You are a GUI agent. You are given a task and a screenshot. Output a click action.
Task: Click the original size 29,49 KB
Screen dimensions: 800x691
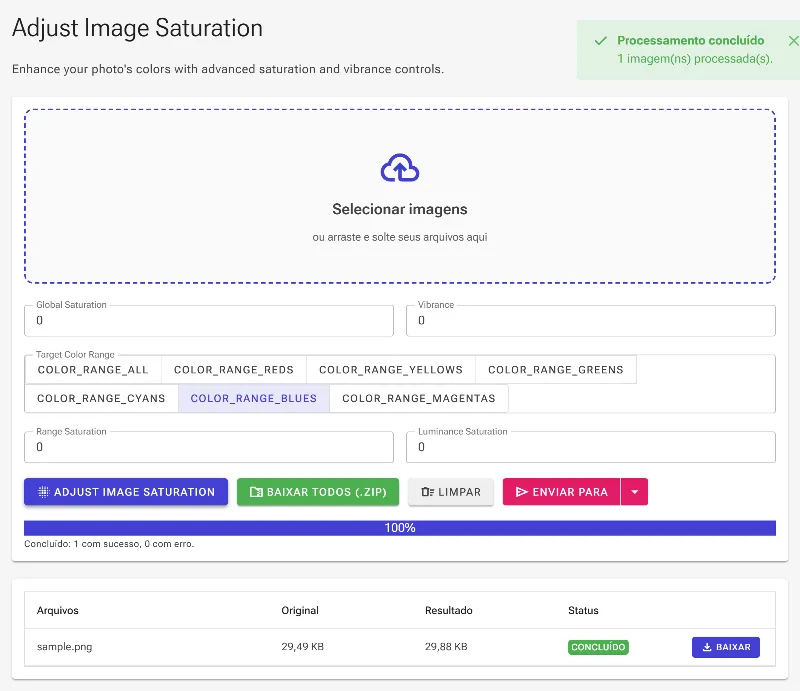click(x=303, y=647)
